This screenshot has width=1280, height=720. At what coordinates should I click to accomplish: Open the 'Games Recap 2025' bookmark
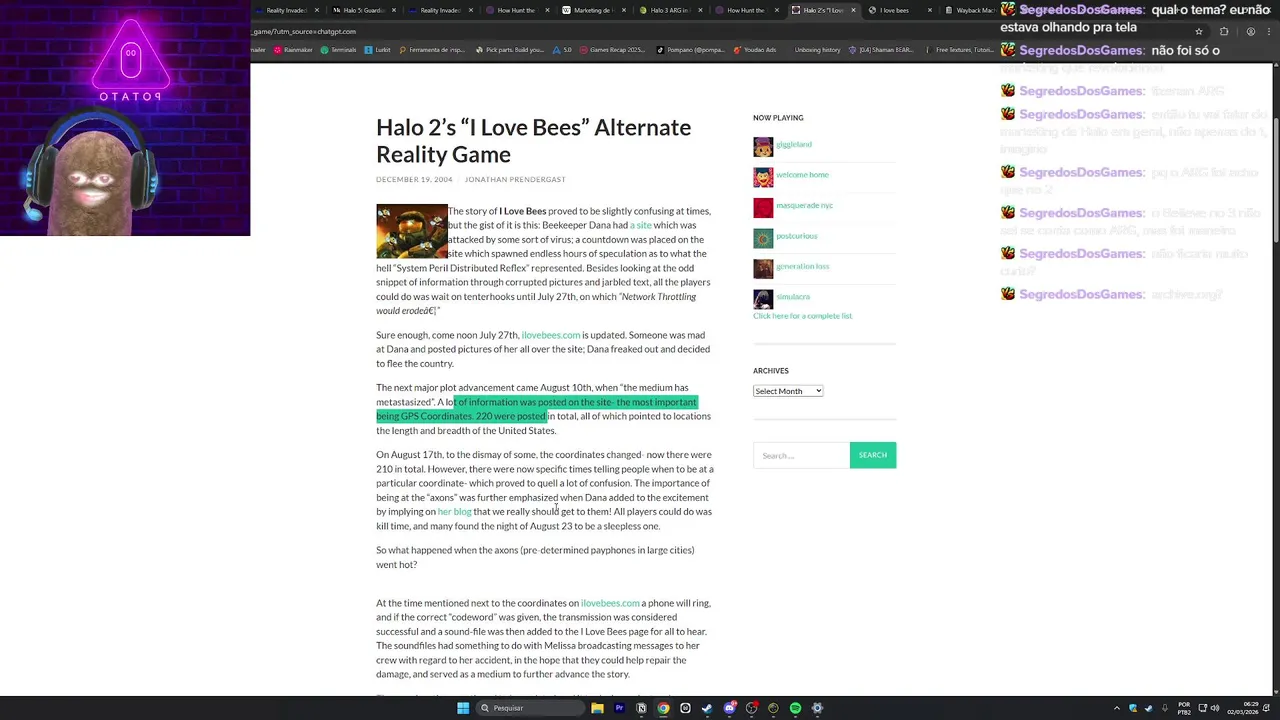coord(612,49)
